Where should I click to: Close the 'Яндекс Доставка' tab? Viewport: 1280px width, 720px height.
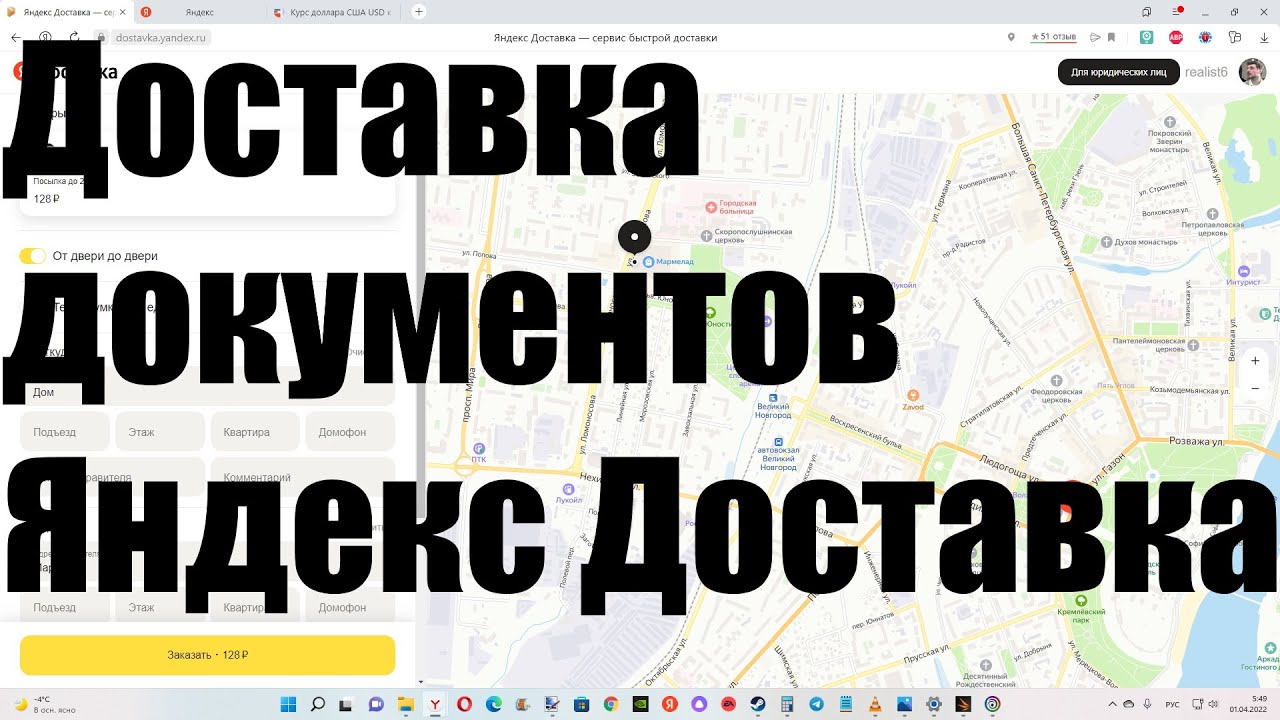(x=122, y=12)
